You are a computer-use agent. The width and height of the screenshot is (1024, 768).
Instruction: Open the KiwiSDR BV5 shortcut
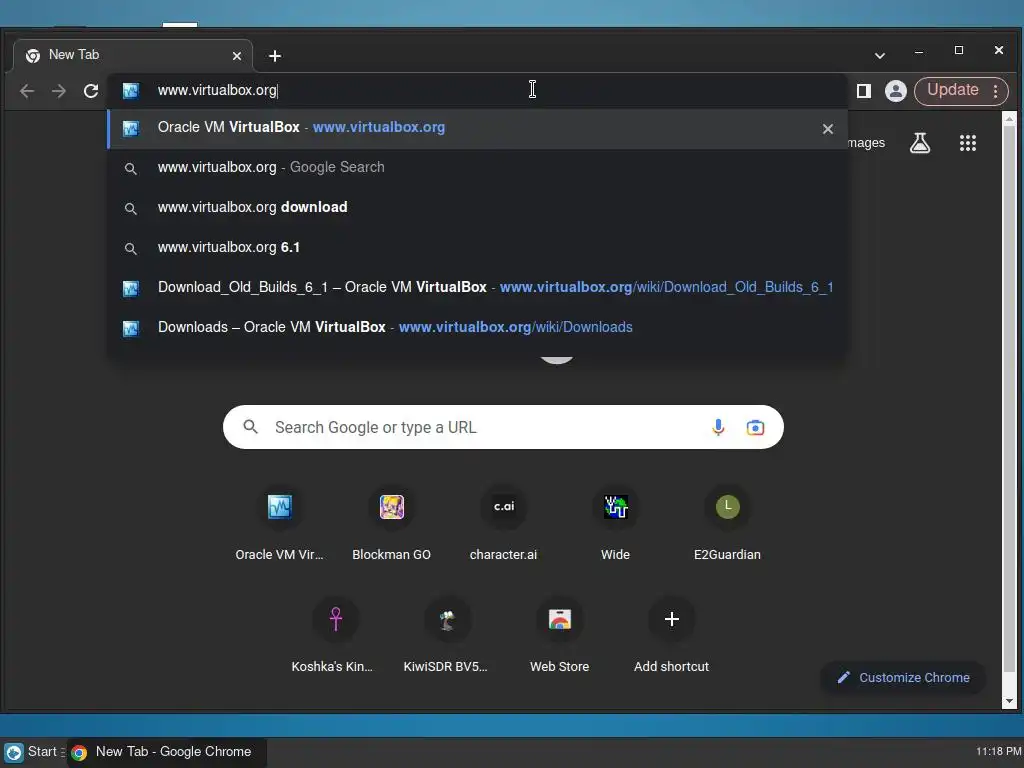click(447, 637)
